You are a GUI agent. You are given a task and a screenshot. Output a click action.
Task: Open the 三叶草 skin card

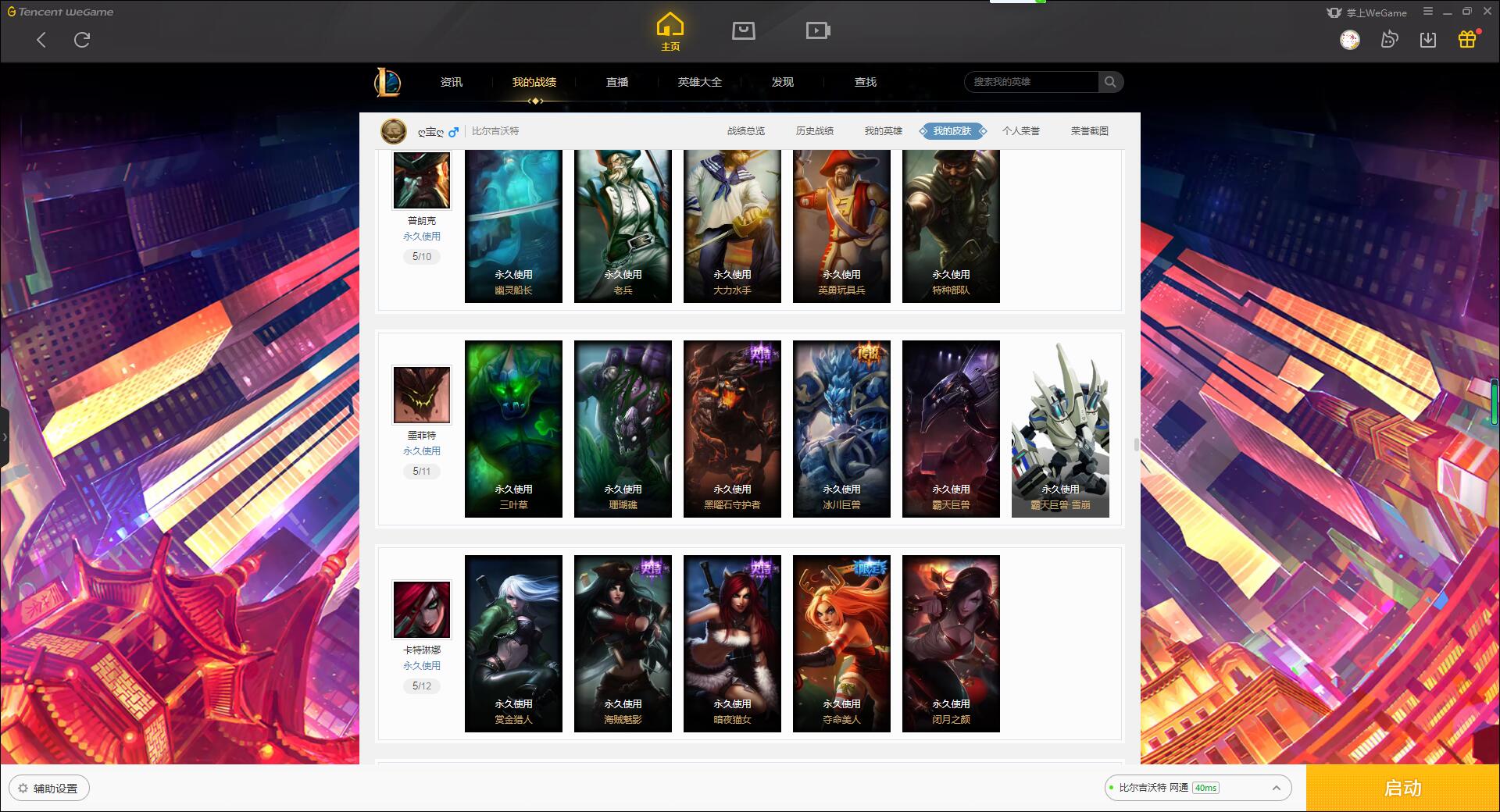point(513,429)
